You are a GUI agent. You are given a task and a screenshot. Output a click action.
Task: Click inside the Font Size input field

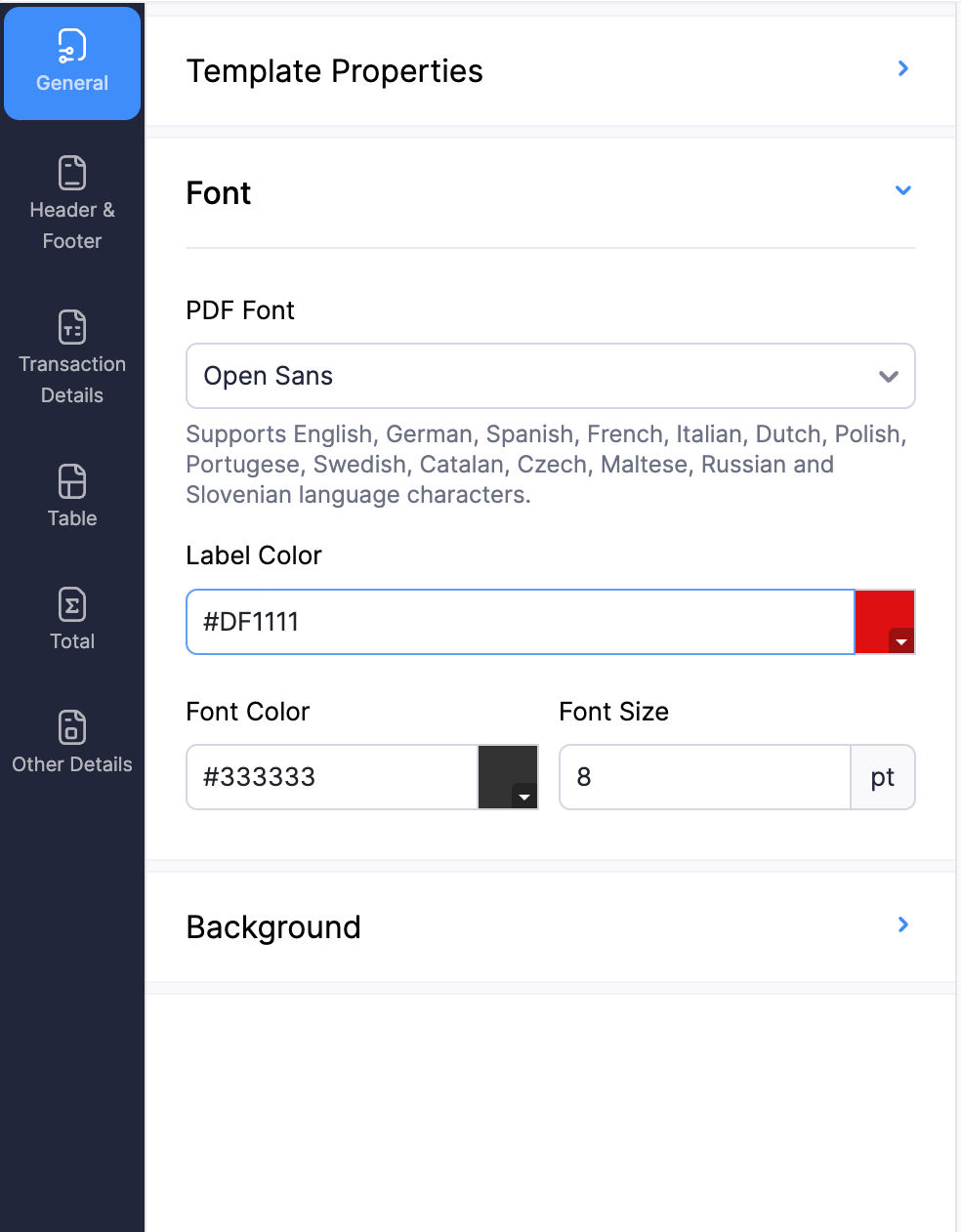(x=703, y=777)
